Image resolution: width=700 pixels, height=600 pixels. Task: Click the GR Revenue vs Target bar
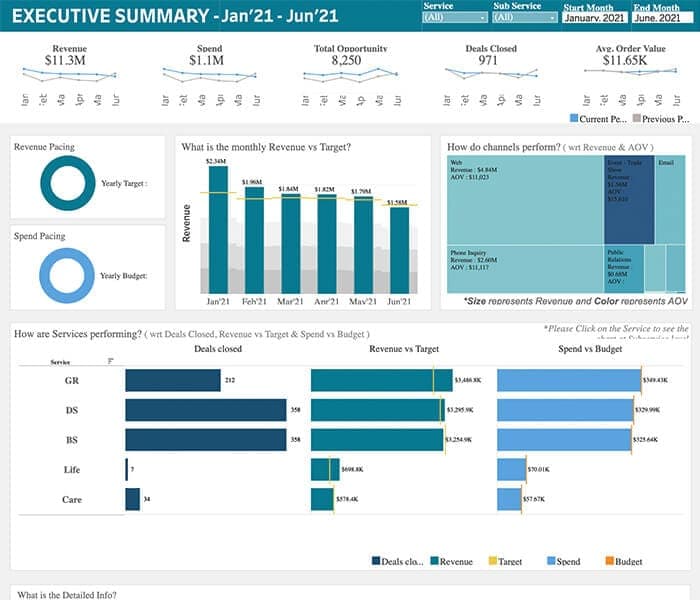(382, 380)
